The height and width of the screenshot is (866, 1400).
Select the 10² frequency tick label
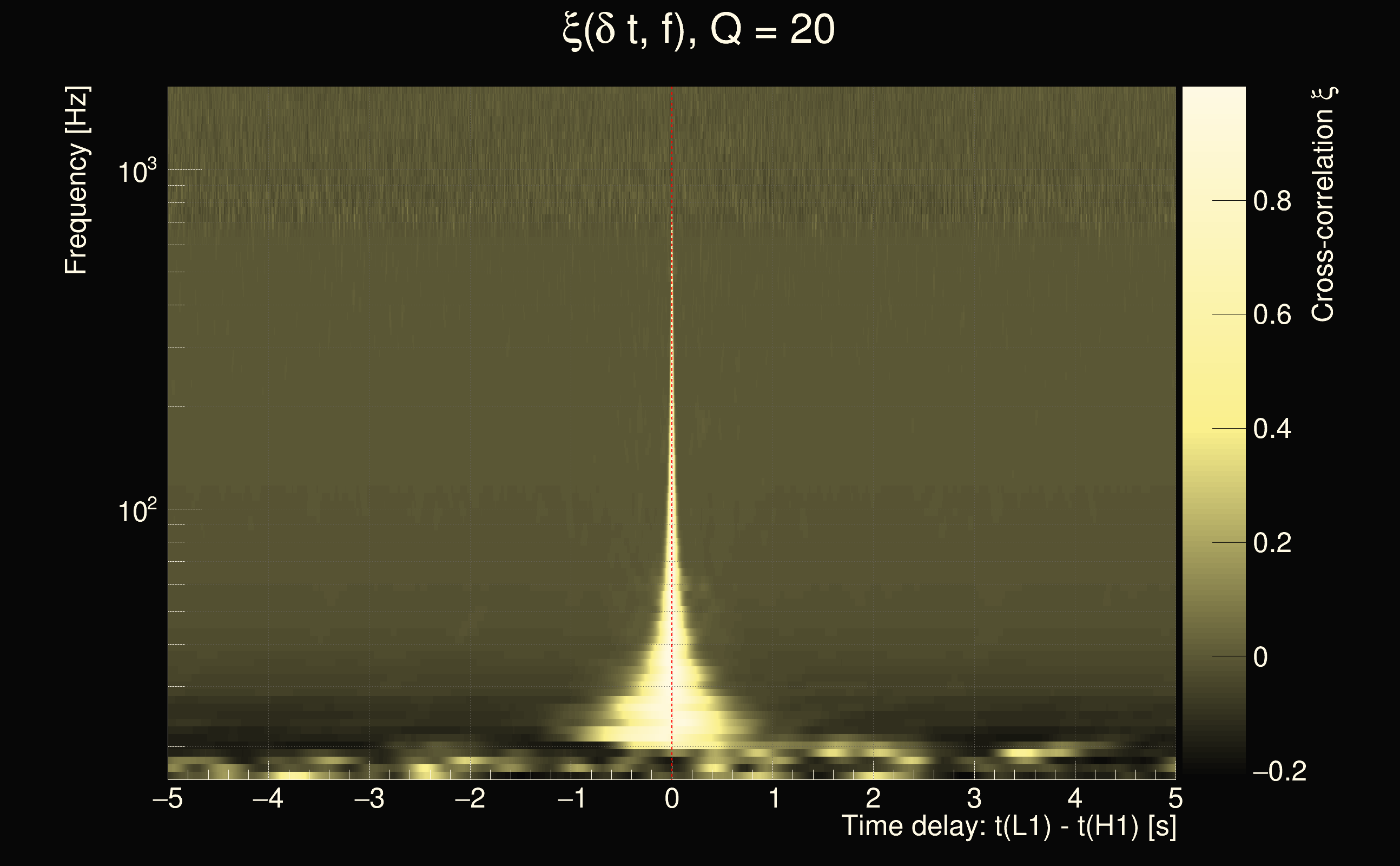click(136, 510)
